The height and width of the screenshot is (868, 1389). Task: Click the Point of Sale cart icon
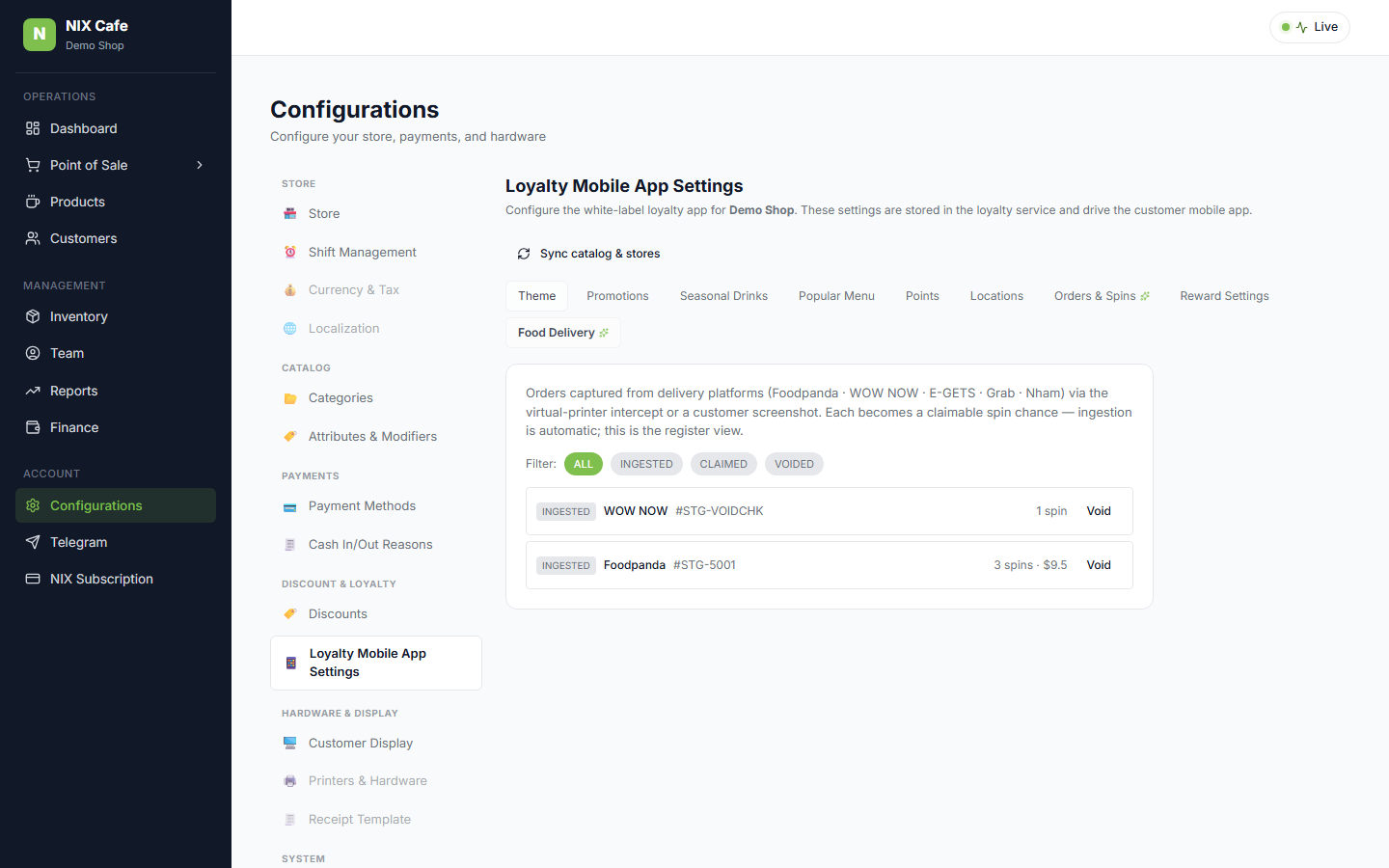coord(33,165)
